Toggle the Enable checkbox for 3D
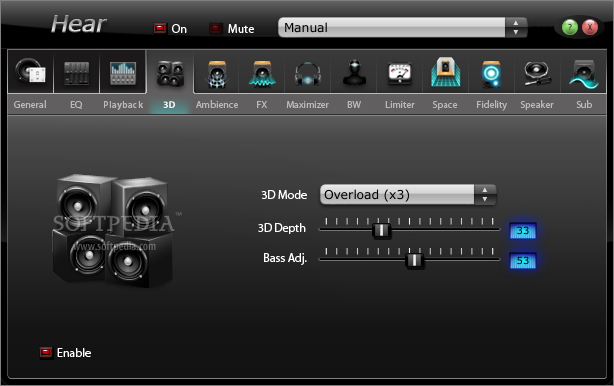Viewport: 614px width, 386px height. (46, 353)
